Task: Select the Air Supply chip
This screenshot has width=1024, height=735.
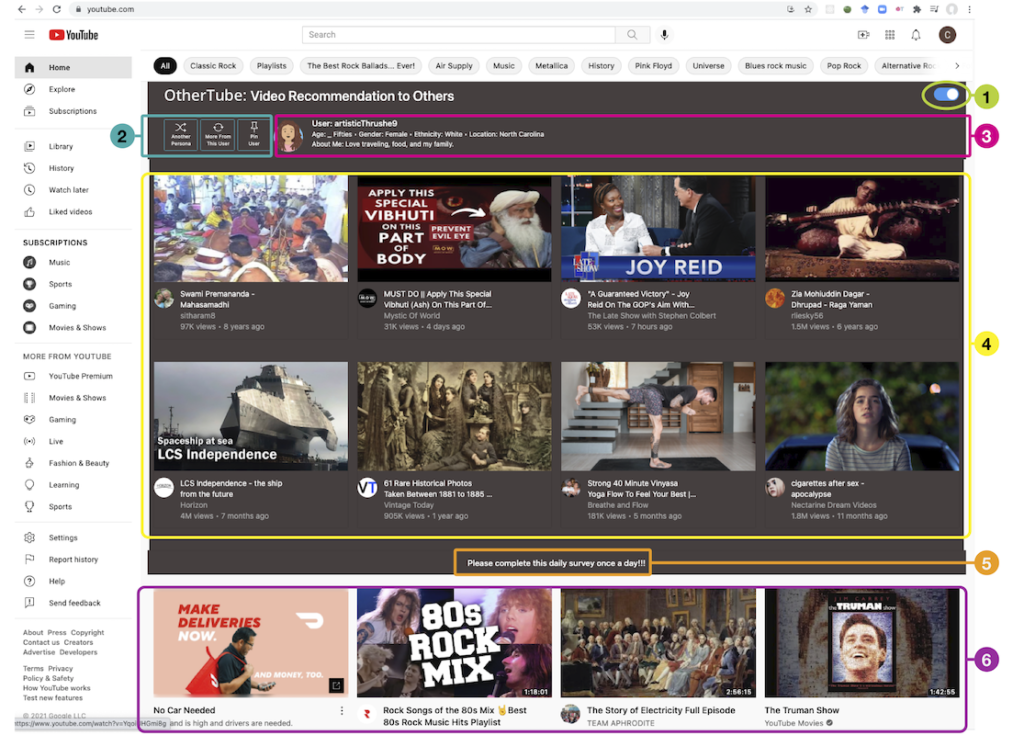Action: click(454, 65)
